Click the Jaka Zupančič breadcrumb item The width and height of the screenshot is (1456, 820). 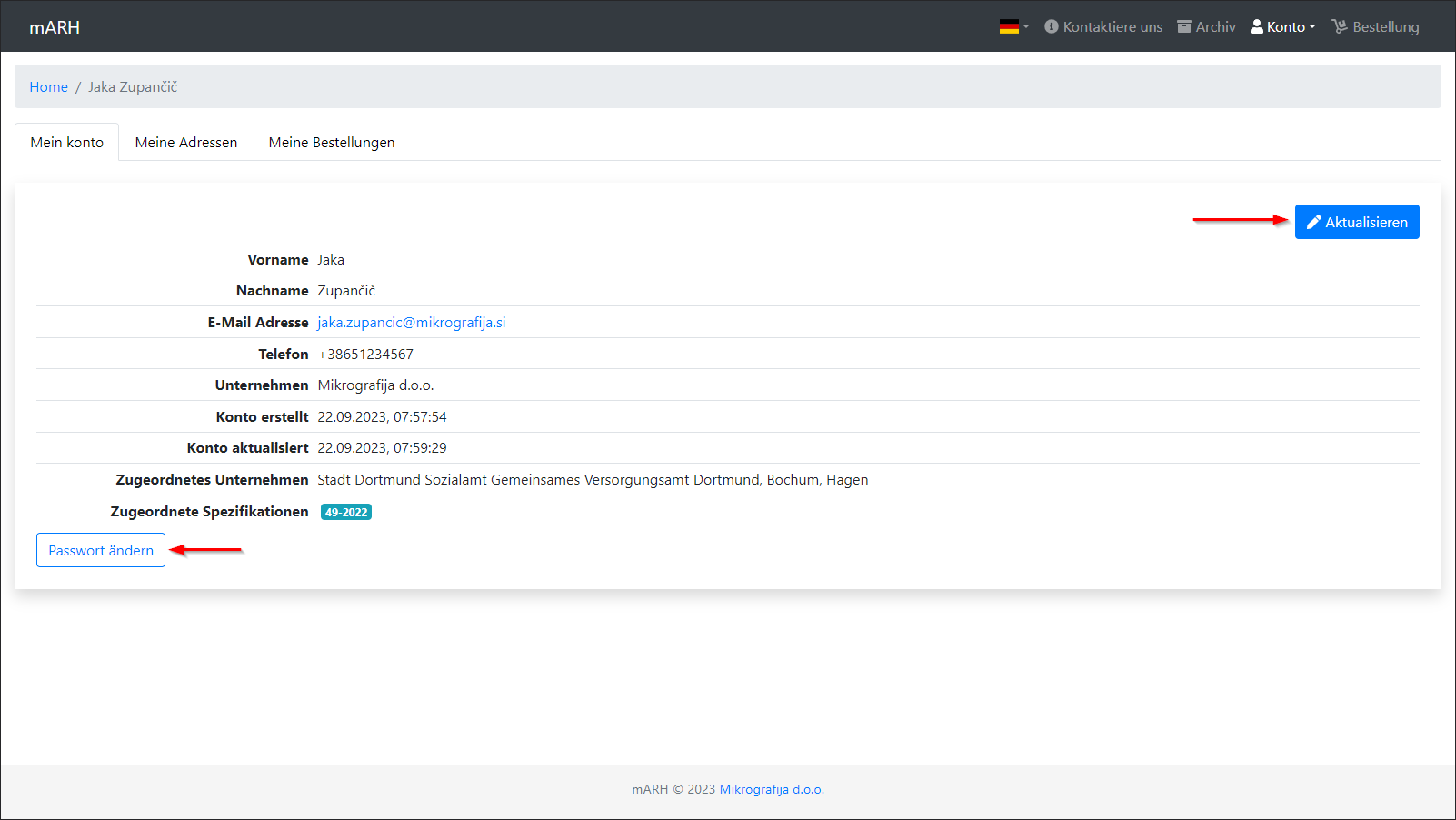click(133, 87)
